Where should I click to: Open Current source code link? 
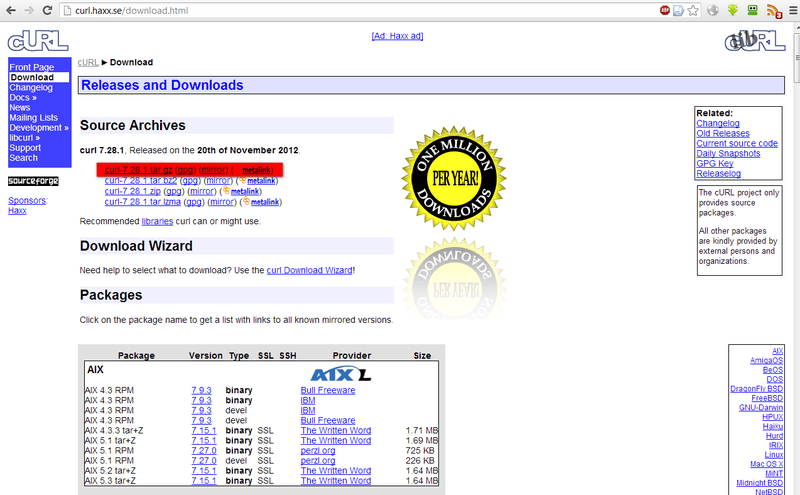(737, 143)
